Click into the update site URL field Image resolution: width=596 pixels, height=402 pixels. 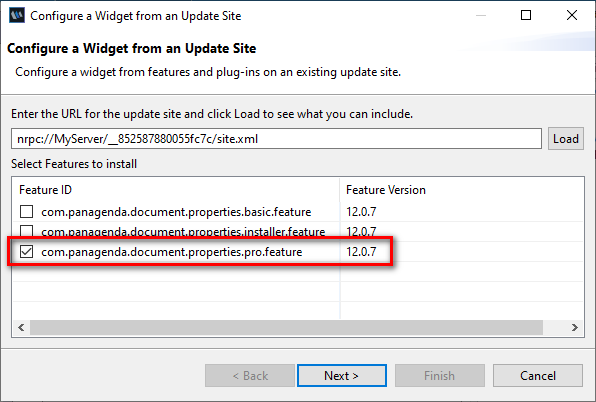[x=276, y=139]
